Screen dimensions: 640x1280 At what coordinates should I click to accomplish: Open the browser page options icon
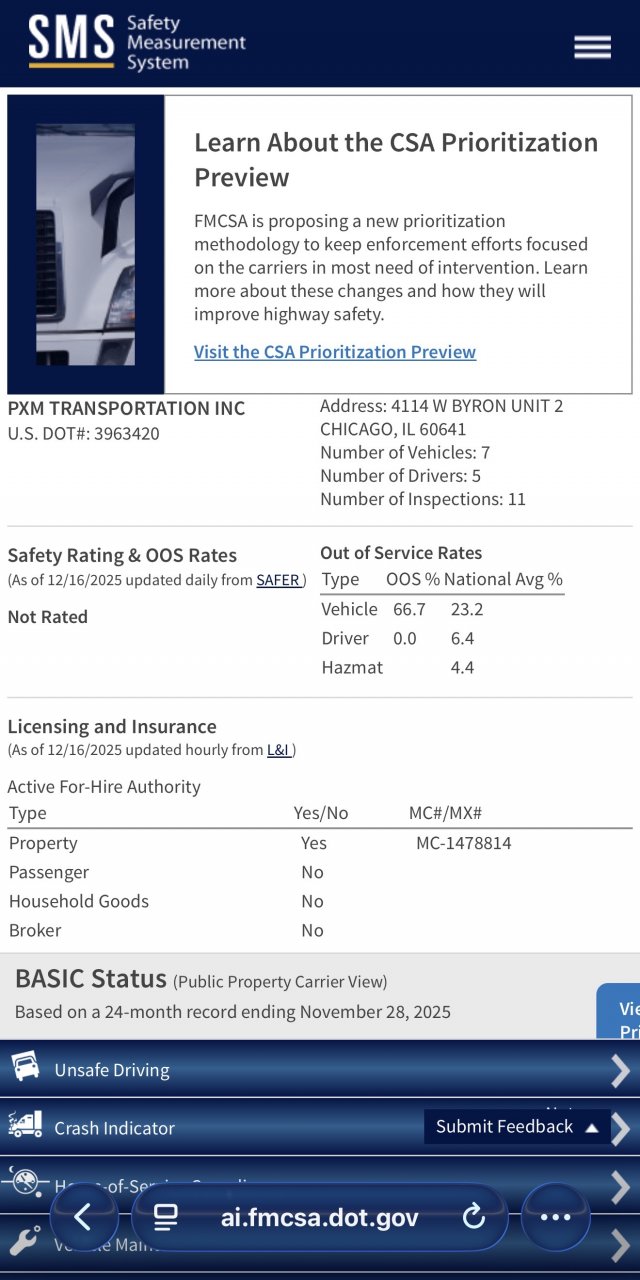coord(166,1217)
